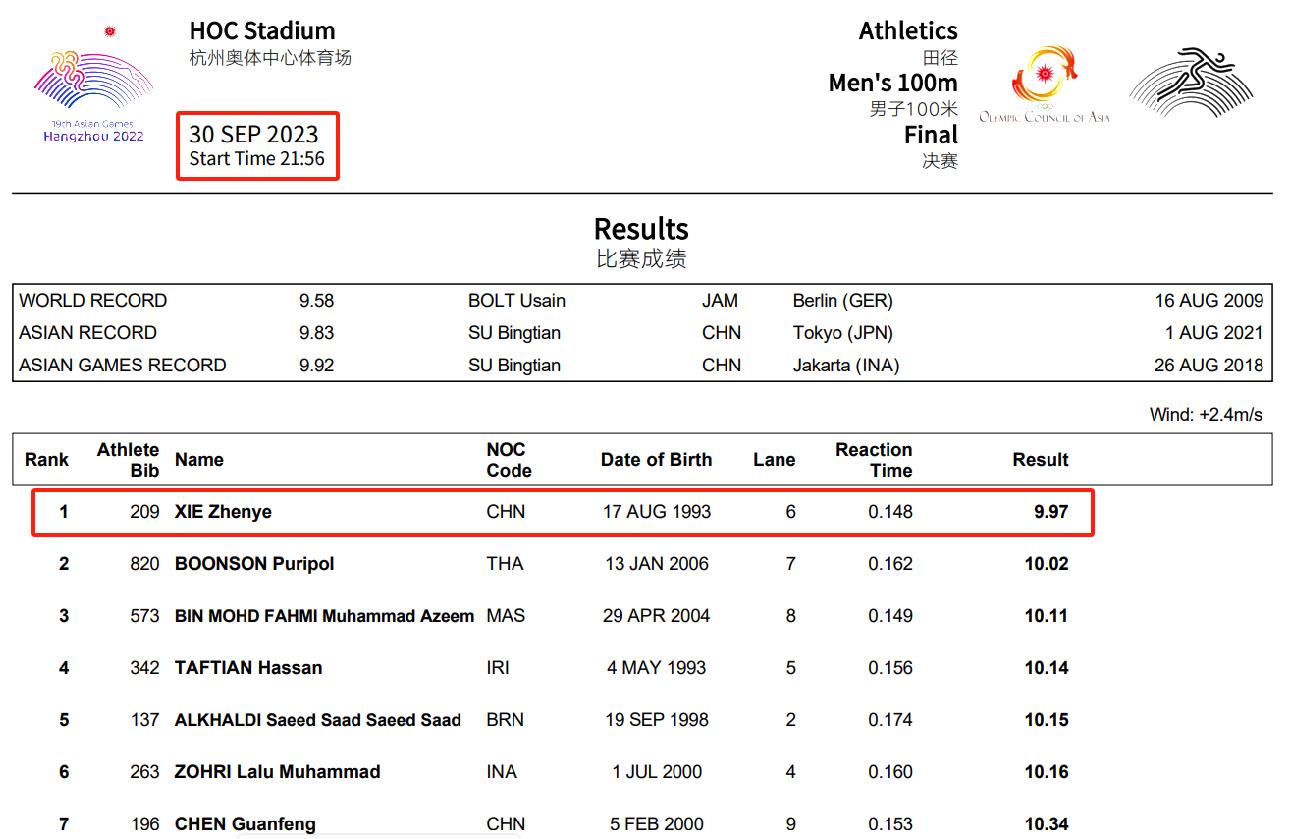
Task: Click the winning result 9.97
Action: click(x=1051, y=512)
